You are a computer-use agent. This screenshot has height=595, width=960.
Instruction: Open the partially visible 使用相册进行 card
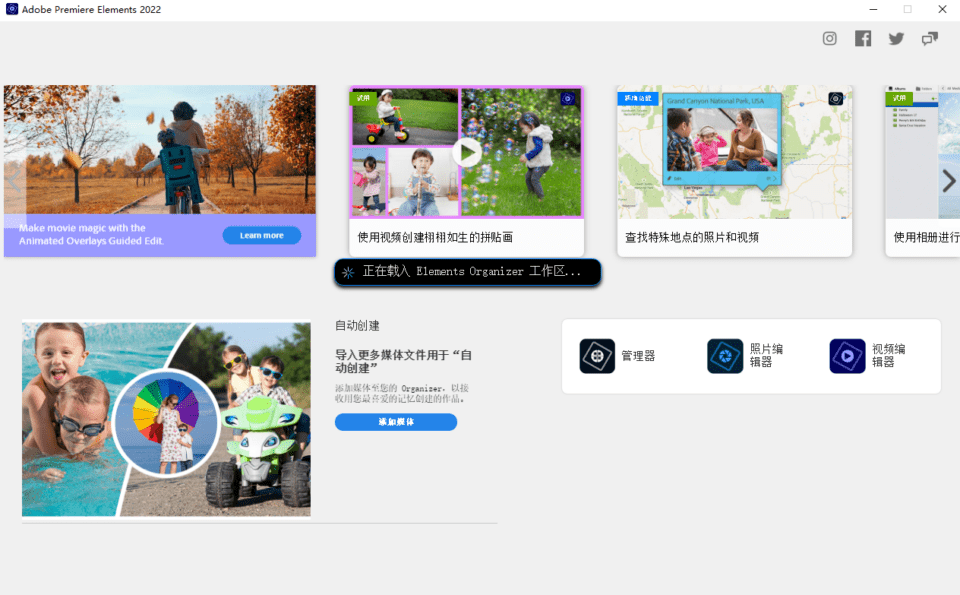(923, 171)
